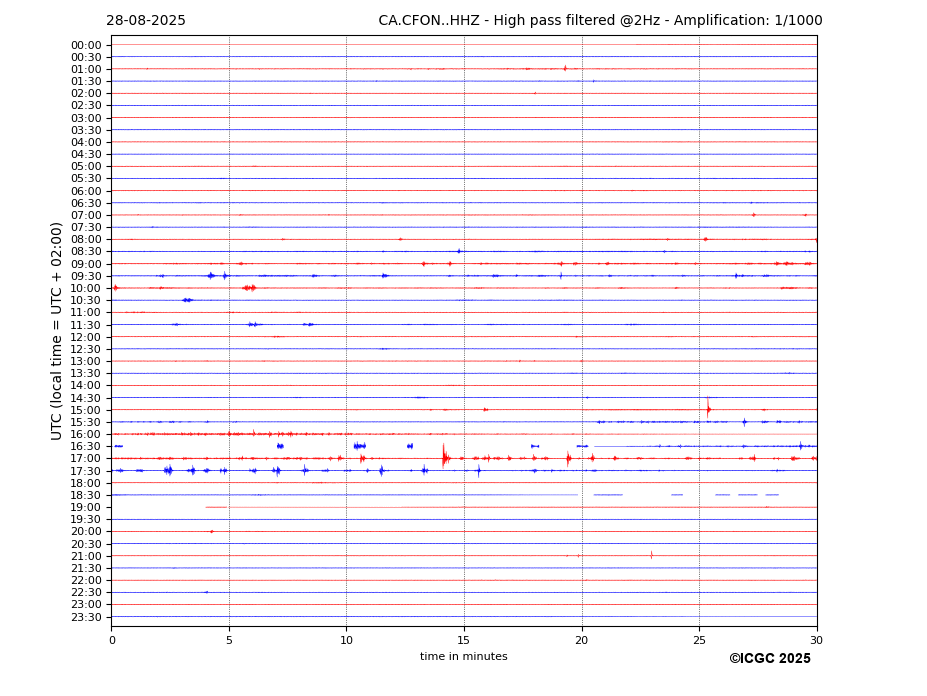Select the 18:30 time row label

(86, 496)
